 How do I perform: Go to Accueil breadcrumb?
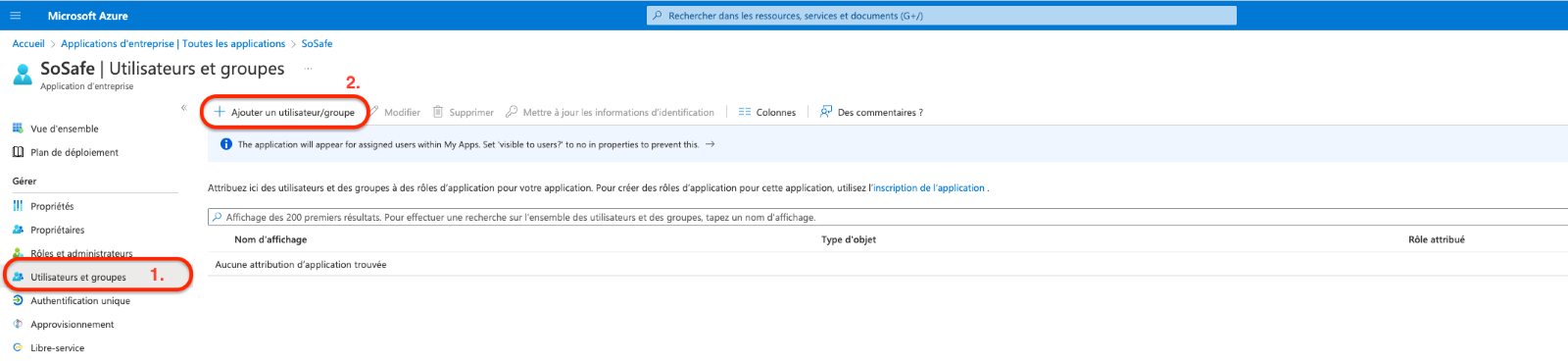point(28,43)
